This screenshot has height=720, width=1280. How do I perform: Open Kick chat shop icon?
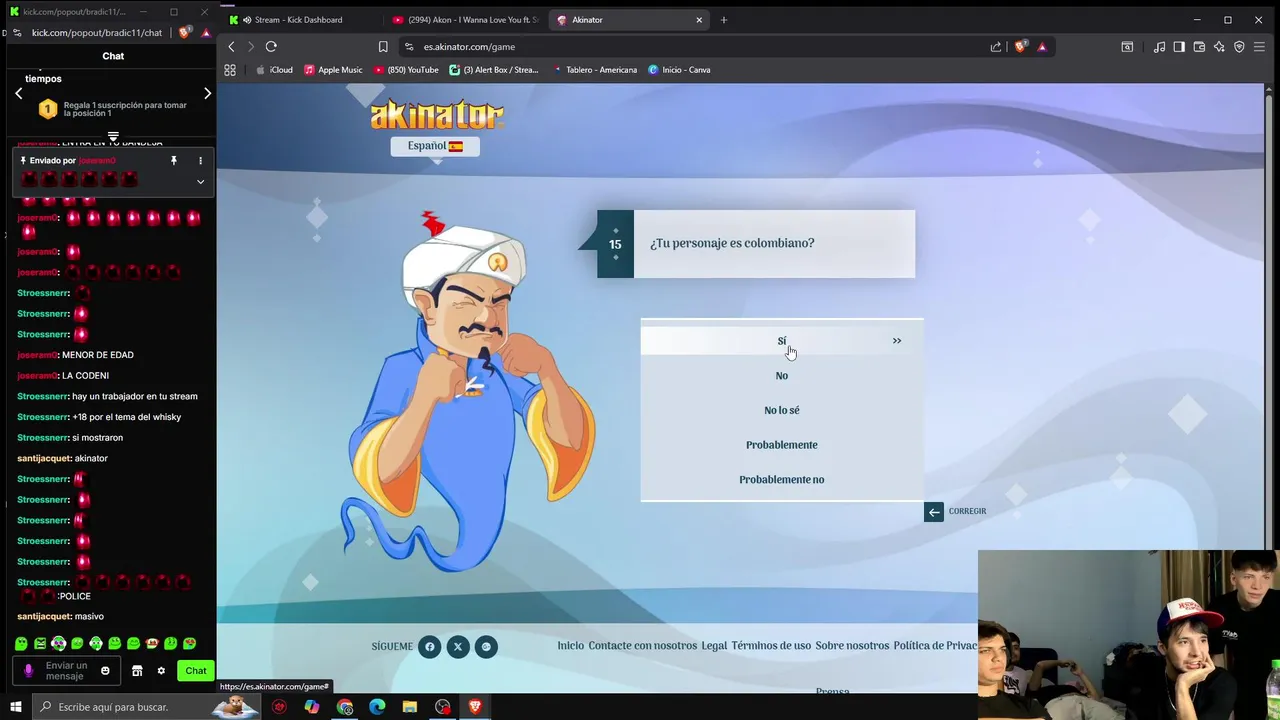click(x=137, y=671)
